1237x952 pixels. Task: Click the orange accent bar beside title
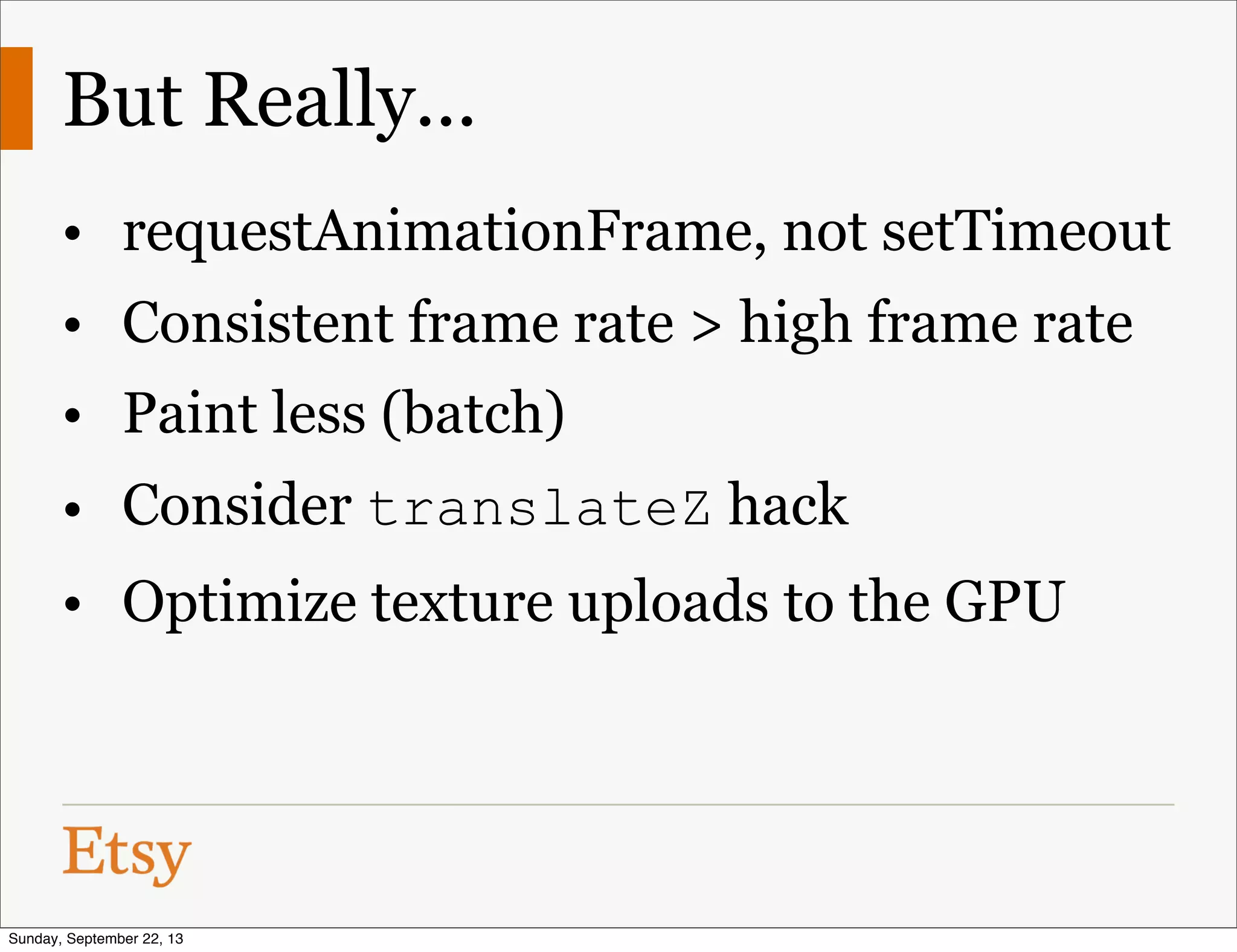click(16, 98)
